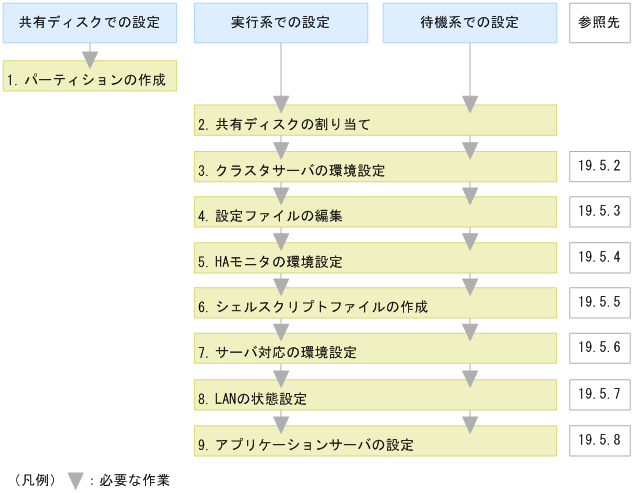This screenshot has width=633, height=493.
Task: Select step 1 パーティションの作成
Action: tap(89, 77)
